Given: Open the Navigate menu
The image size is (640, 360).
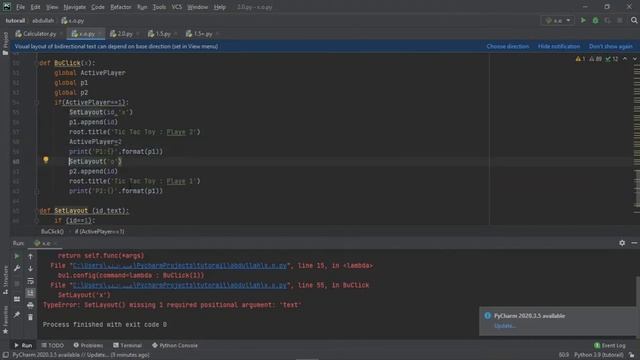Looking at the screenshot, I should click(75, 7).
